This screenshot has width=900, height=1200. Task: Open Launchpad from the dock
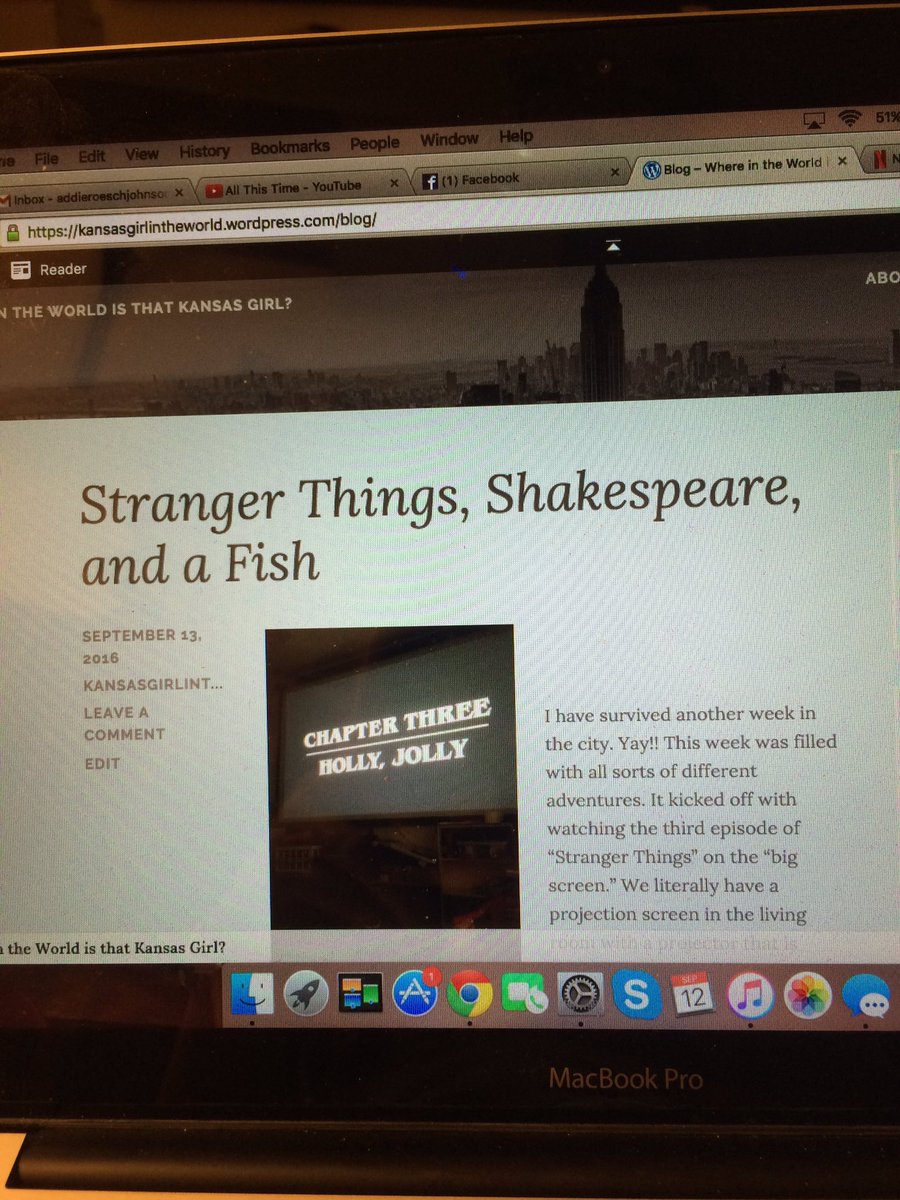pos(305,992)
